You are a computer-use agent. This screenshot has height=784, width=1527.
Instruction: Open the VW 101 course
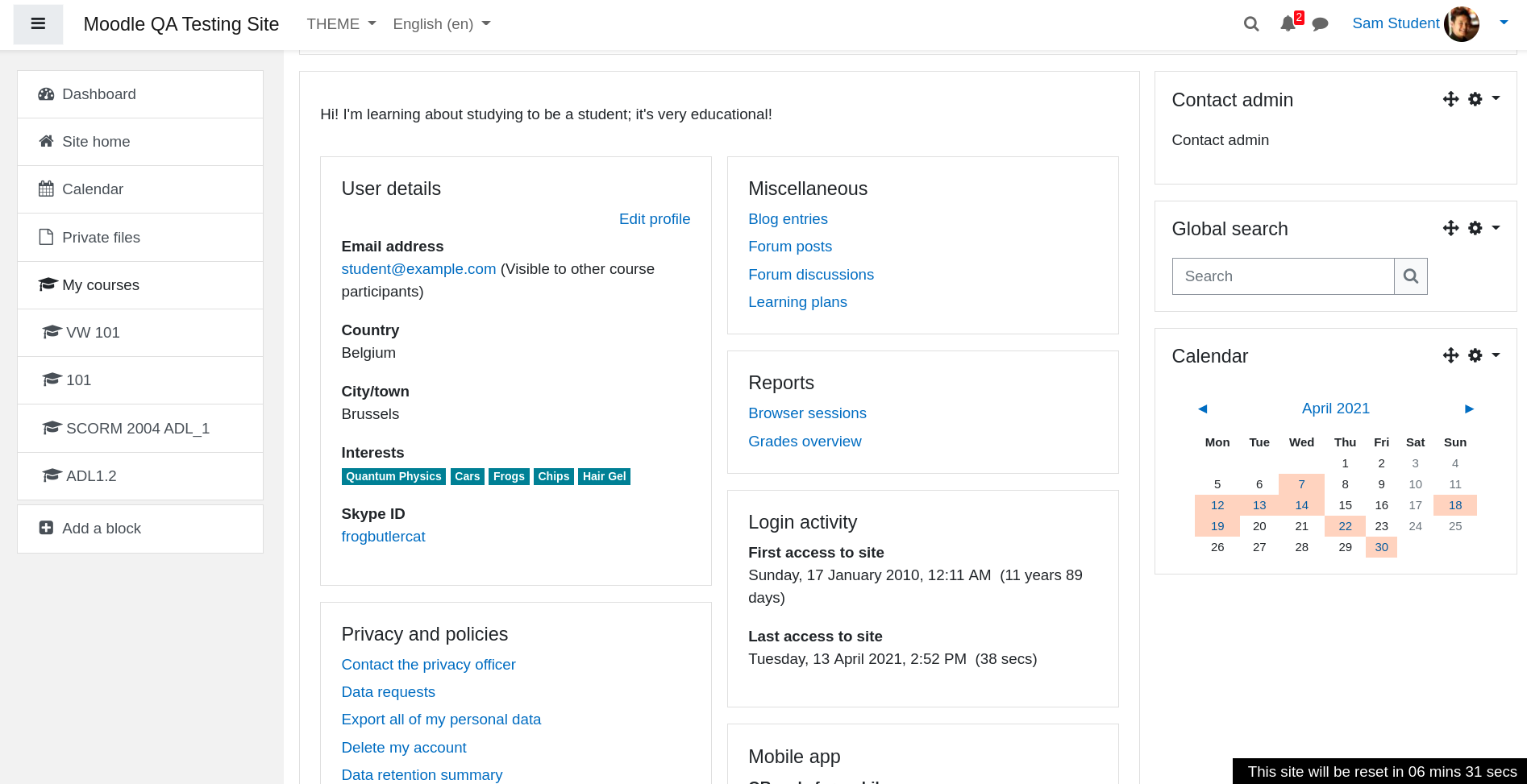[140, 333]
